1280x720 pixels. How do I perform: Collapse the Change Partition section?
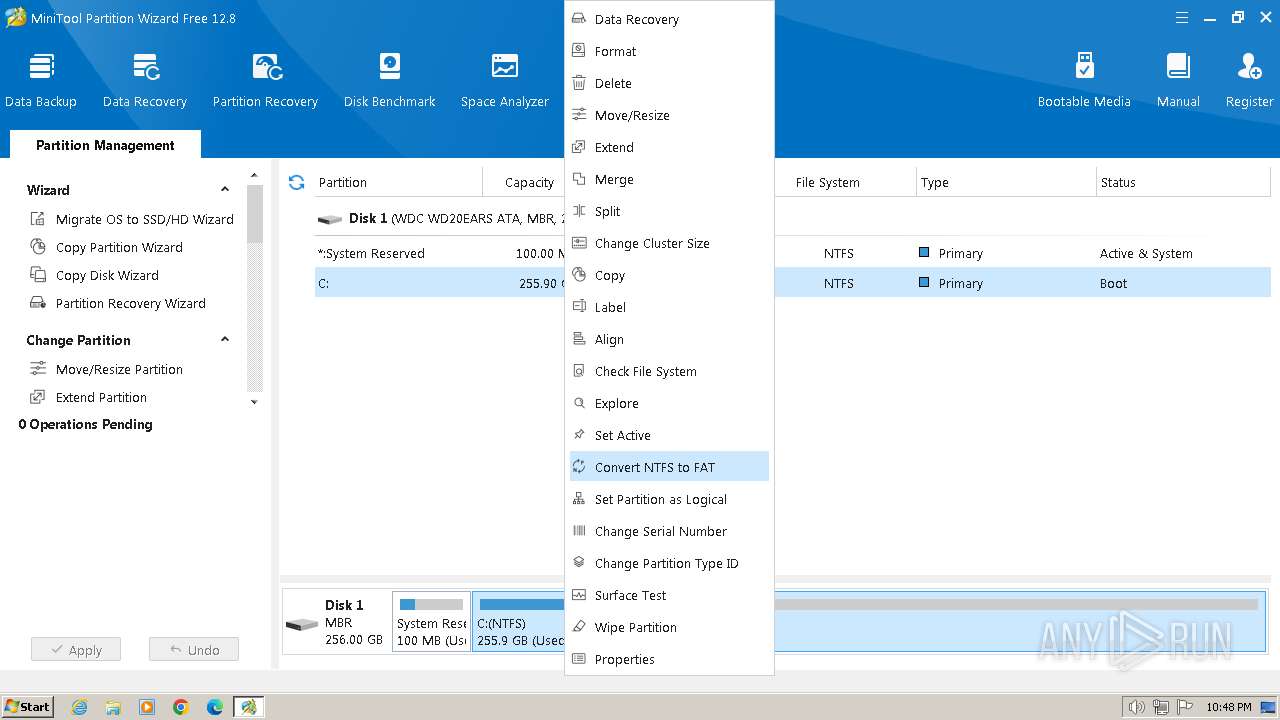click(x=225, y=340)
